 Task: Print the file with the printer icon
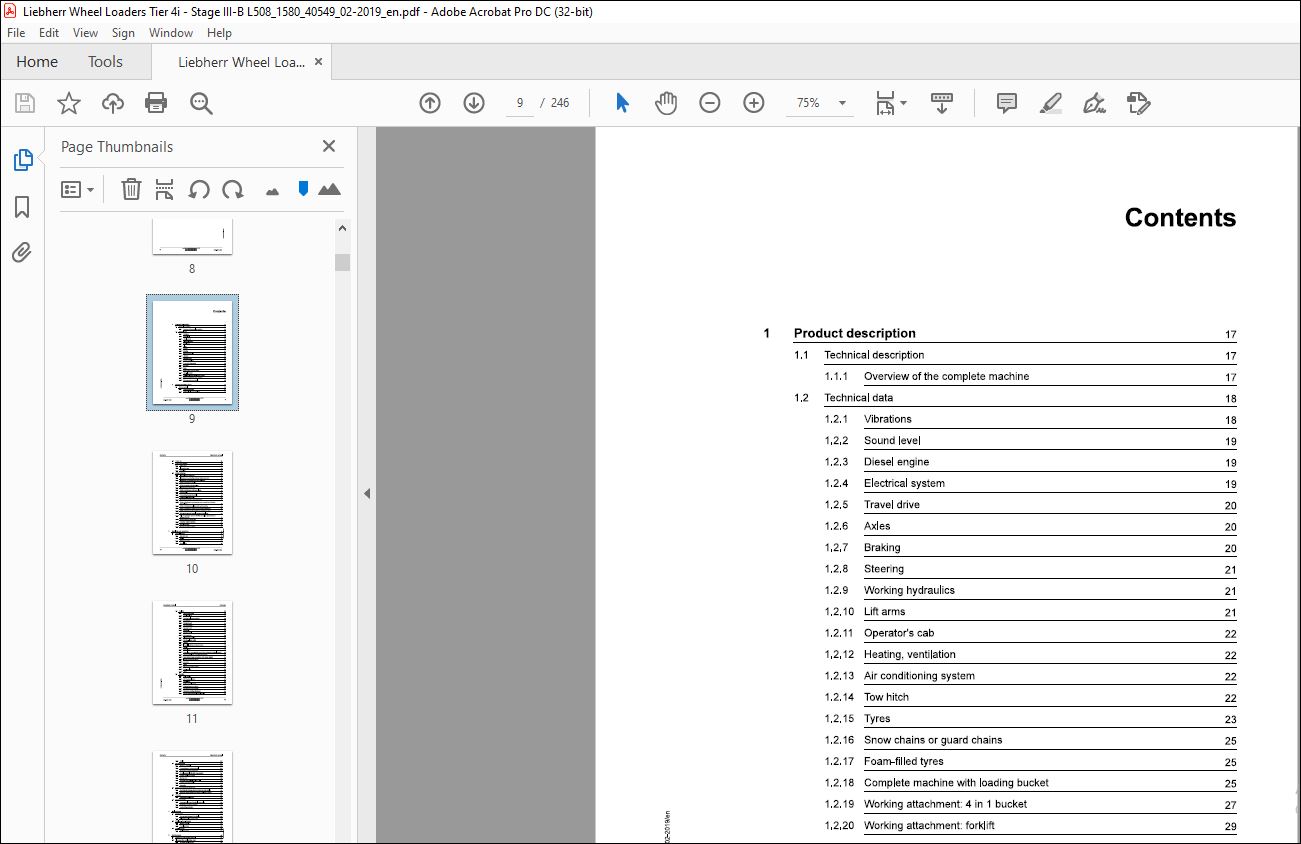pyautogui.click(x=156, y=103)
